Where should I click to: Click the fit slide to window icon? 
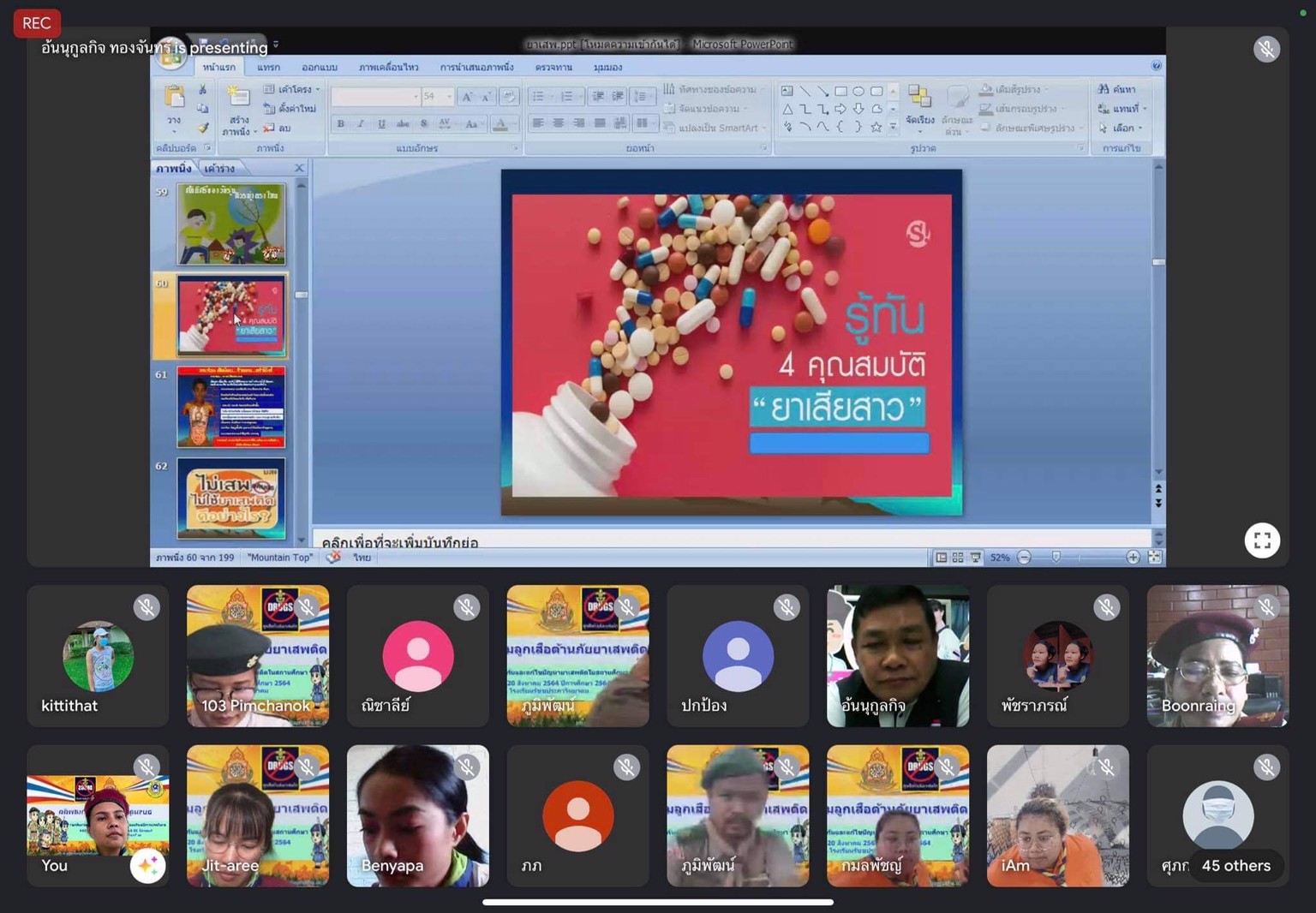coord(1155,558)
